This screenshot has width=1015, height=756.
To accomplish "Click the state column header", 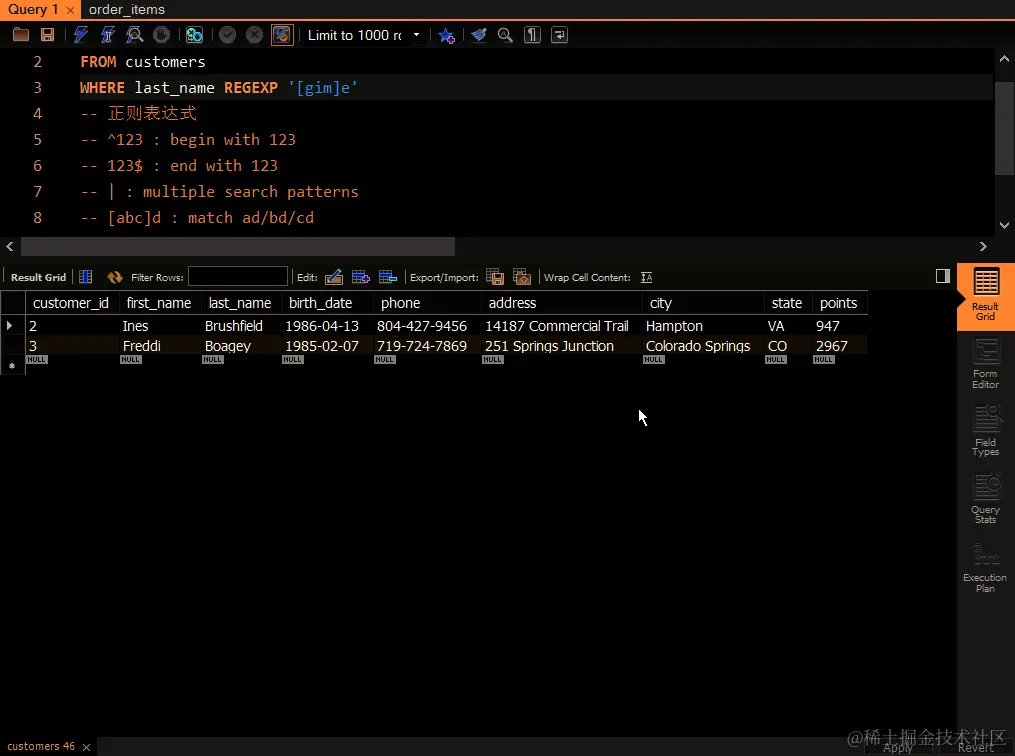I will (x=787, y=303).
